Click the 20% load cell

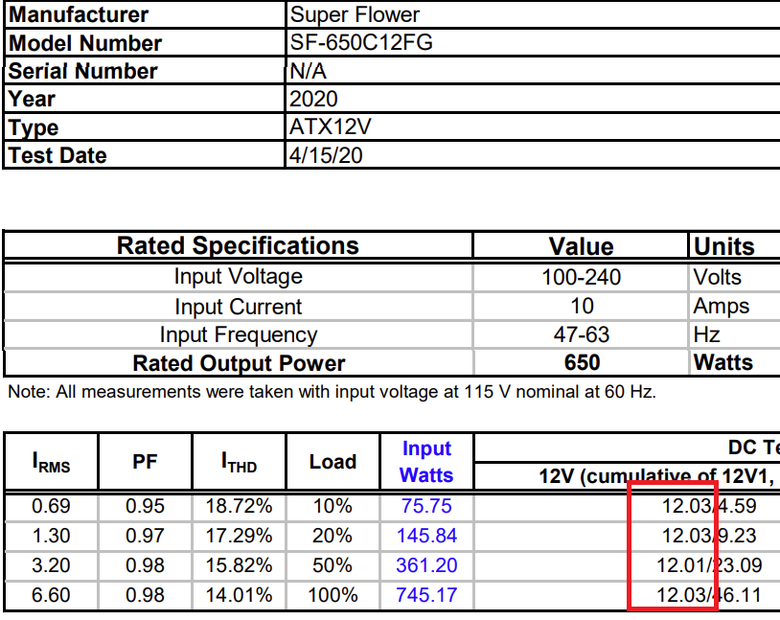pos(332,536)
